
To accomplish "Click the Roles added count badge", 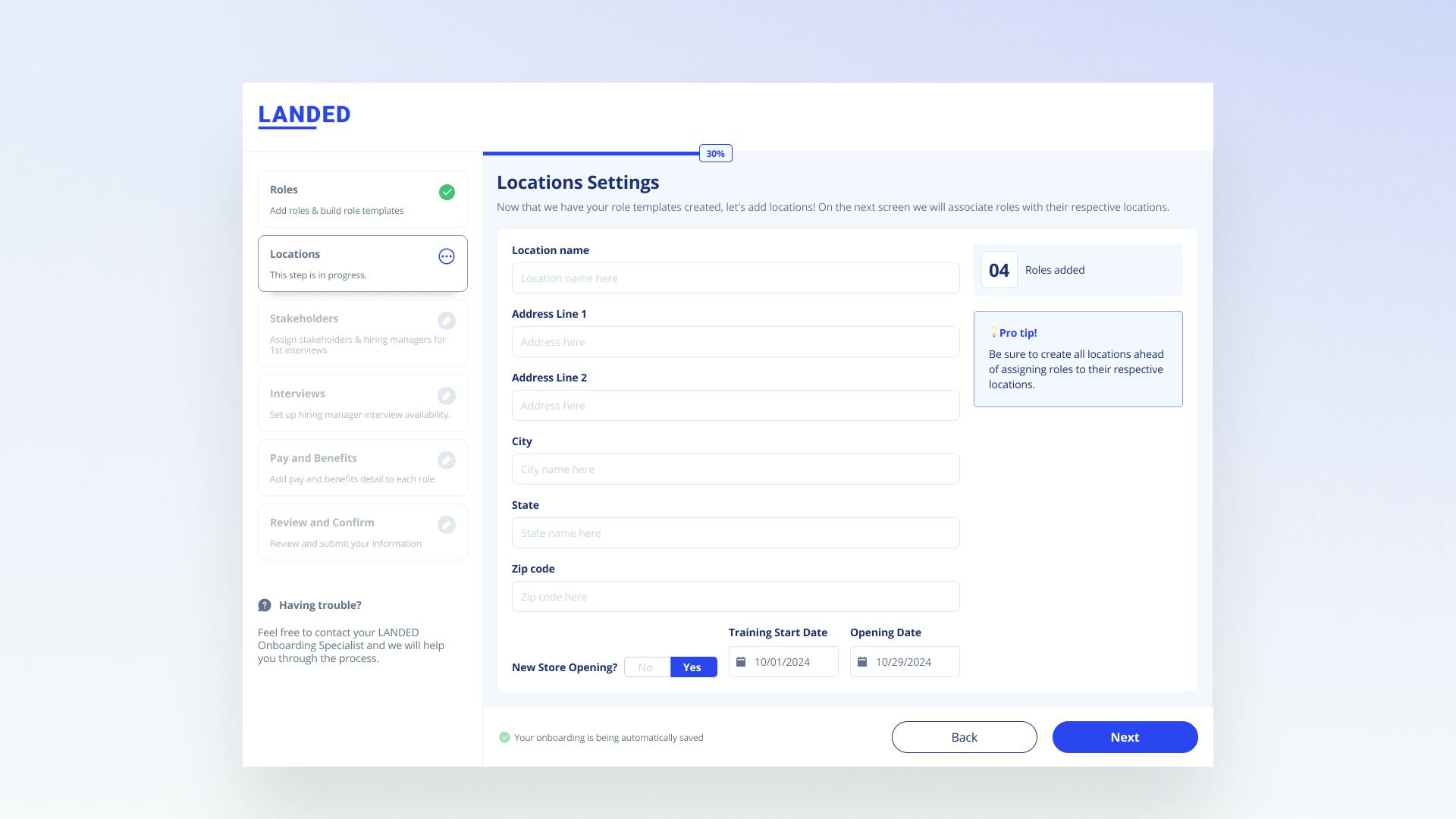I will click(x=999, y=270).
